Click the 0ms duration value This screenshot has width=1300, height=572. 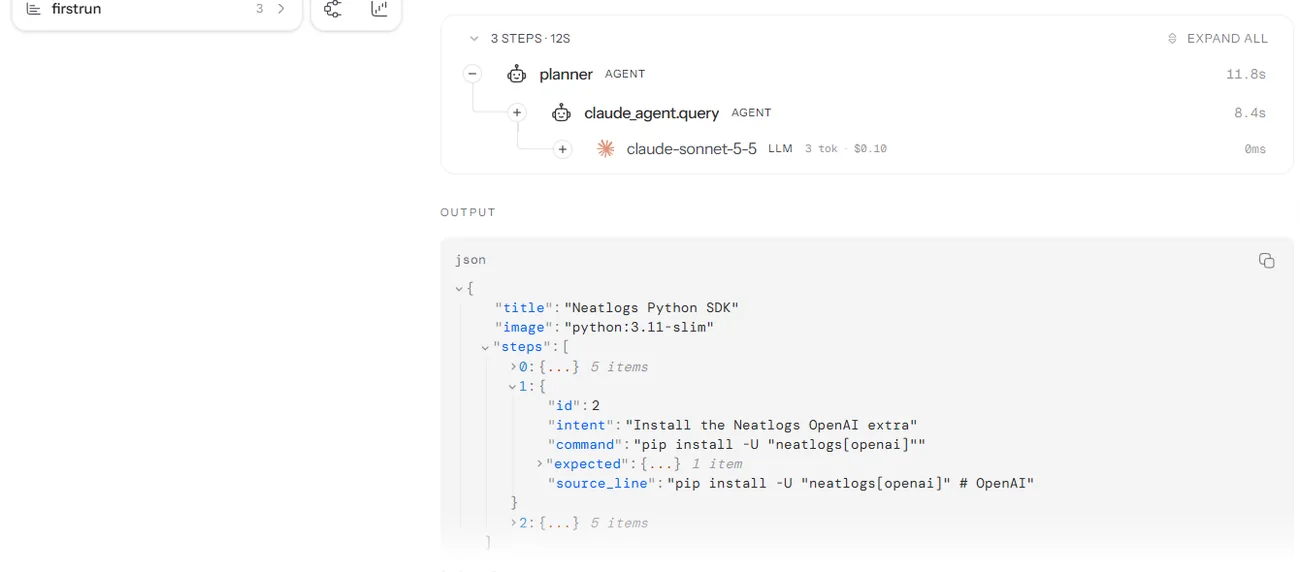[x=1255, y=149]
